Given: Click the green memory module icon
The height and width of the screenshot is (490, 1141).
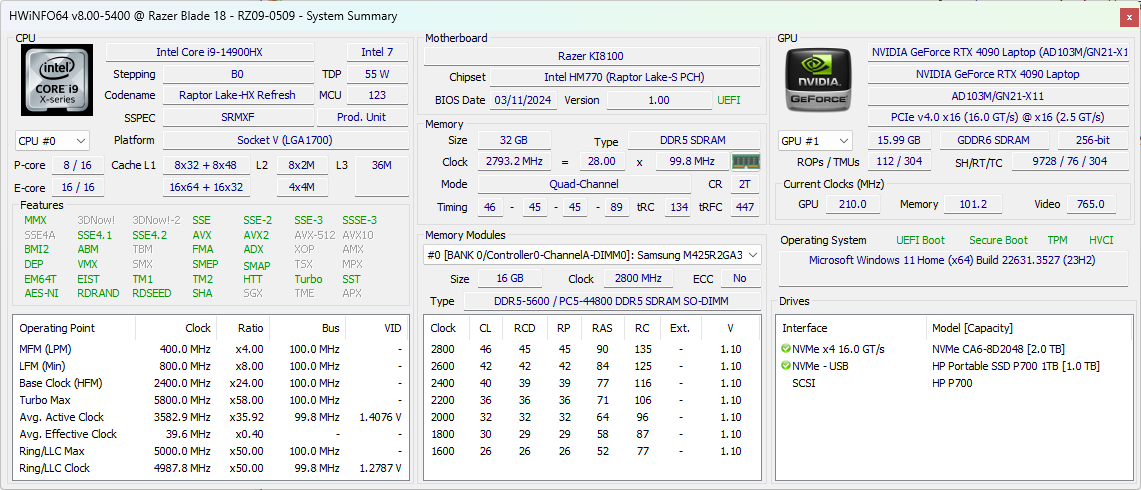Looking at the screenshot, I should pos(746,162).
